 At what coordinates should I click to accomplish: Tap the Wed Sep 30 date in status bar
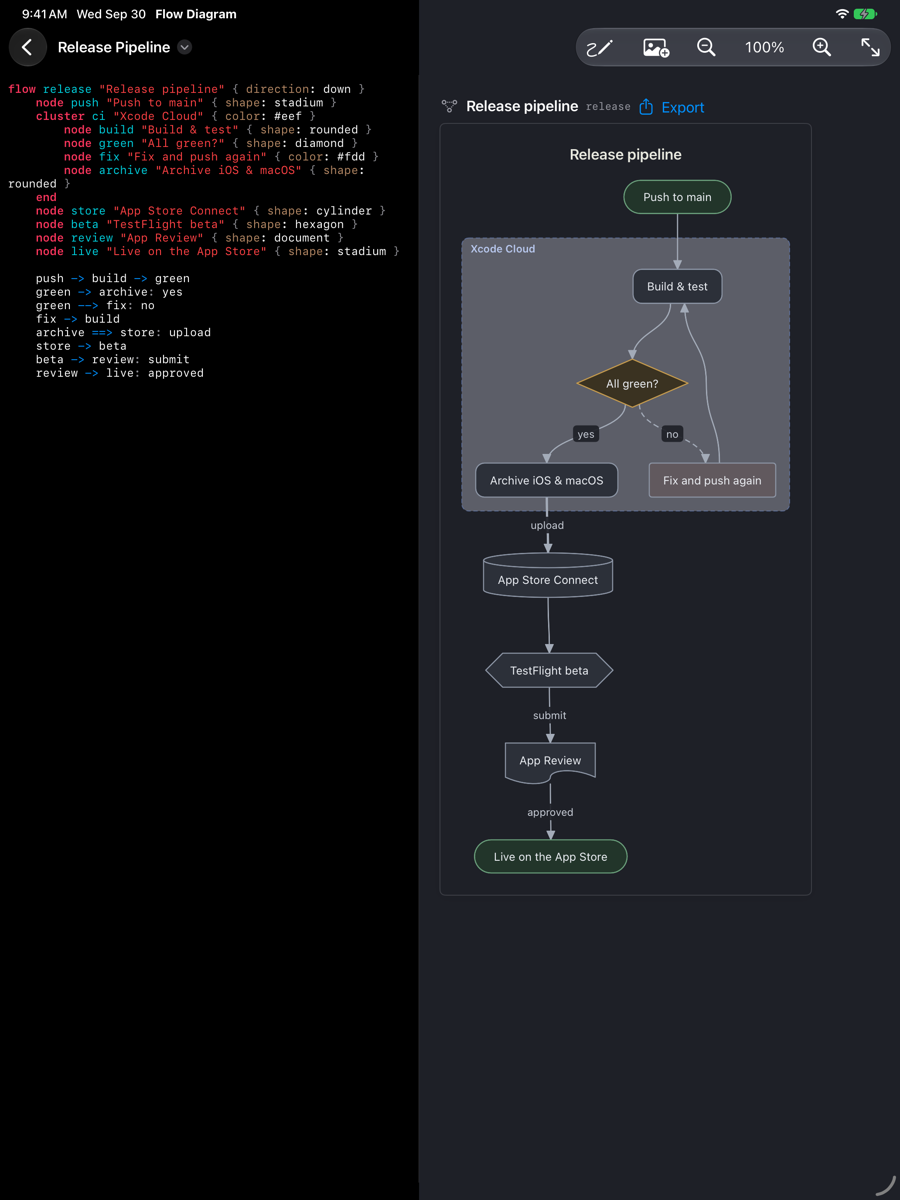pos(111,14)
